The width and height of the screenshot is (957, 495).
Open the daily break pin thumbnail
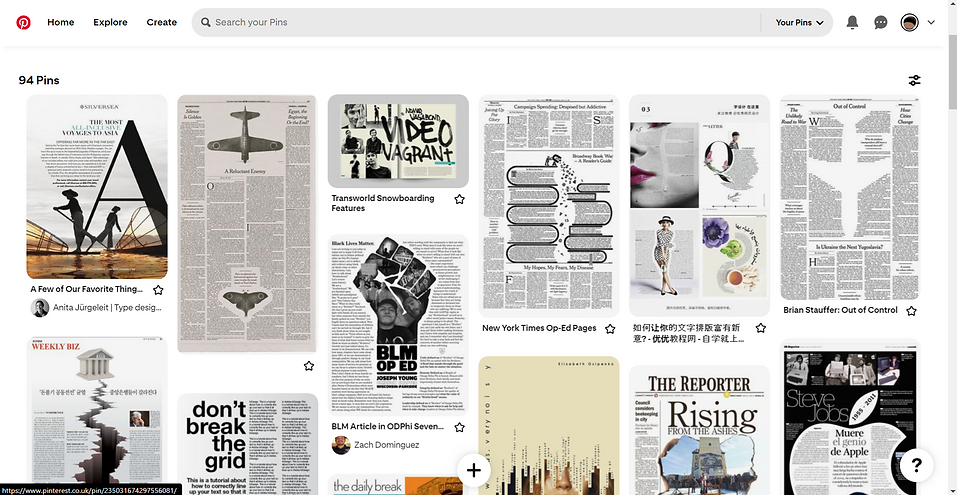[399, 485]
